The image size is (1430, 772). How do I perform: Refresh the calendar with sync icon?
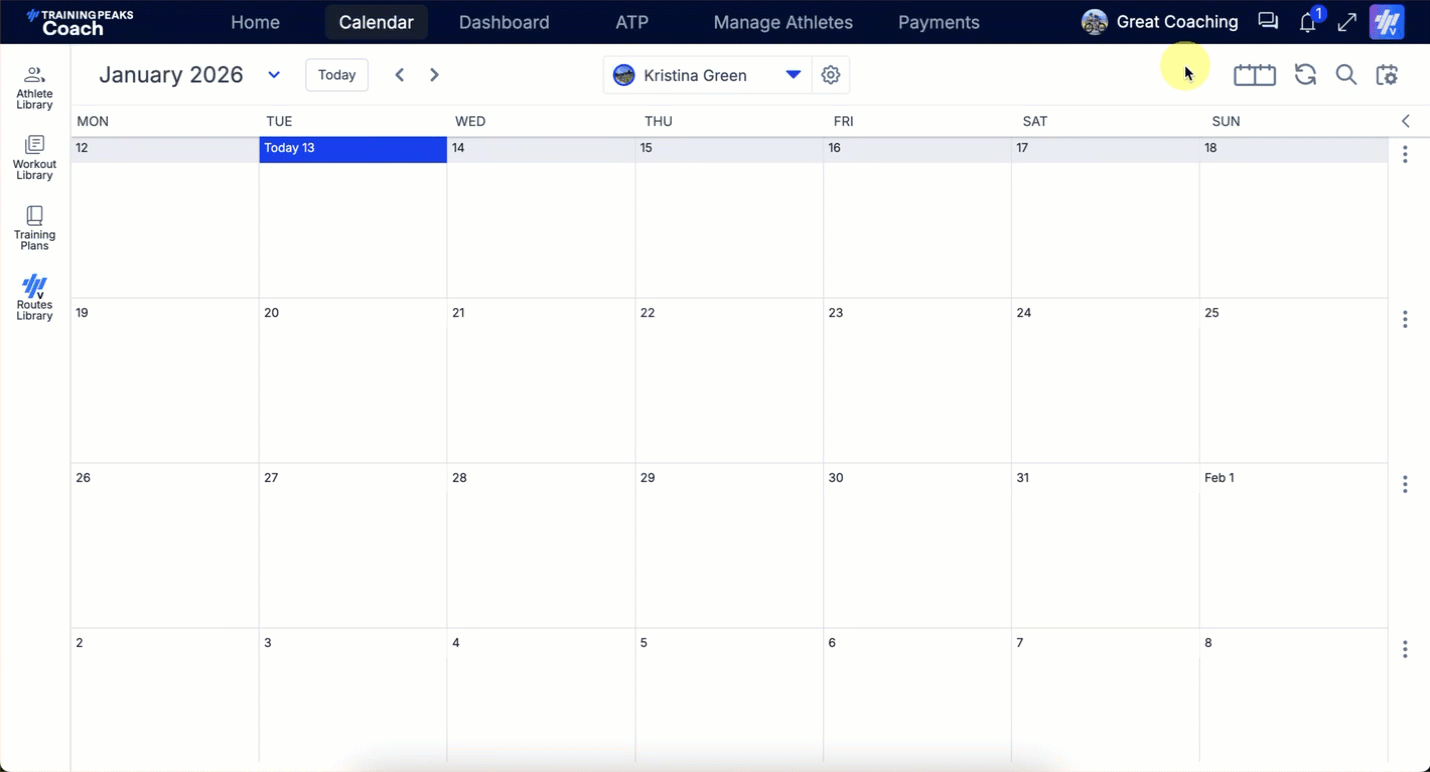click(1305, 75)
